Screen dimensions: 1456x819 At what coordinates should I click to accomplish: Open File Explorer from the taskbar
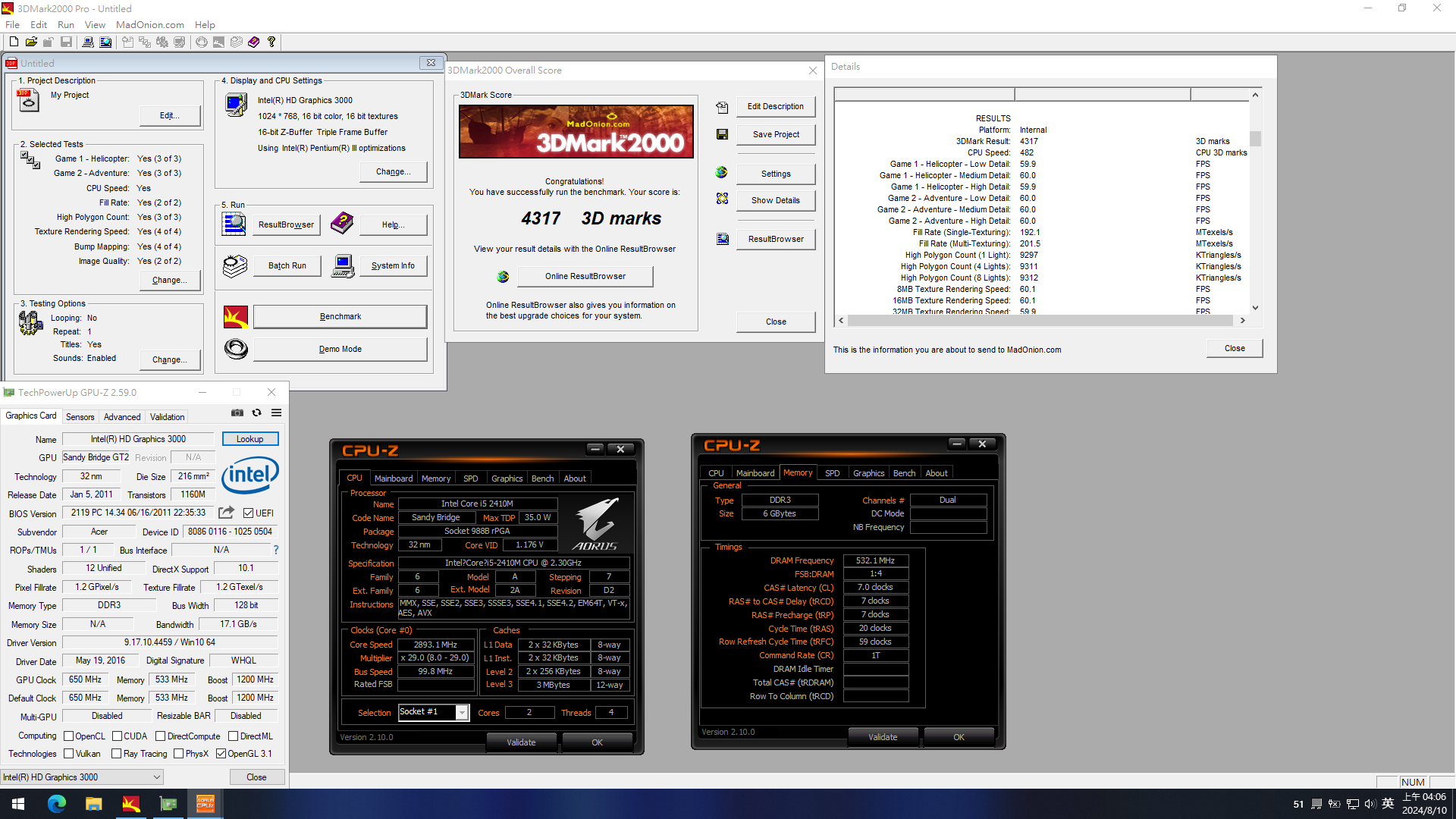pyautogui.click(x=94, y=804)
